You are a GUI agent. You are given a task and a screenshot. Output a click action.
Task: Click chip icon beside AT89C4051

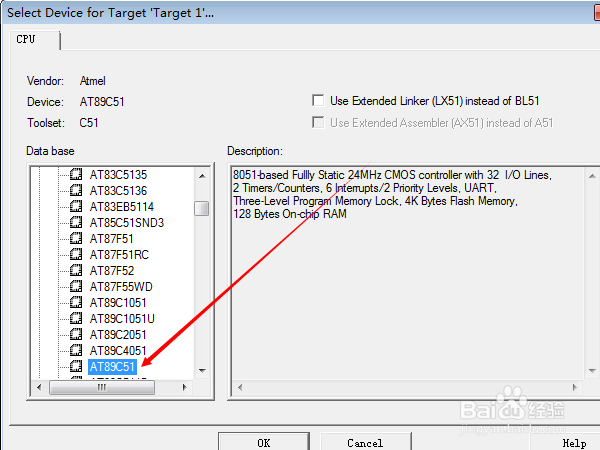coord(76,350)
